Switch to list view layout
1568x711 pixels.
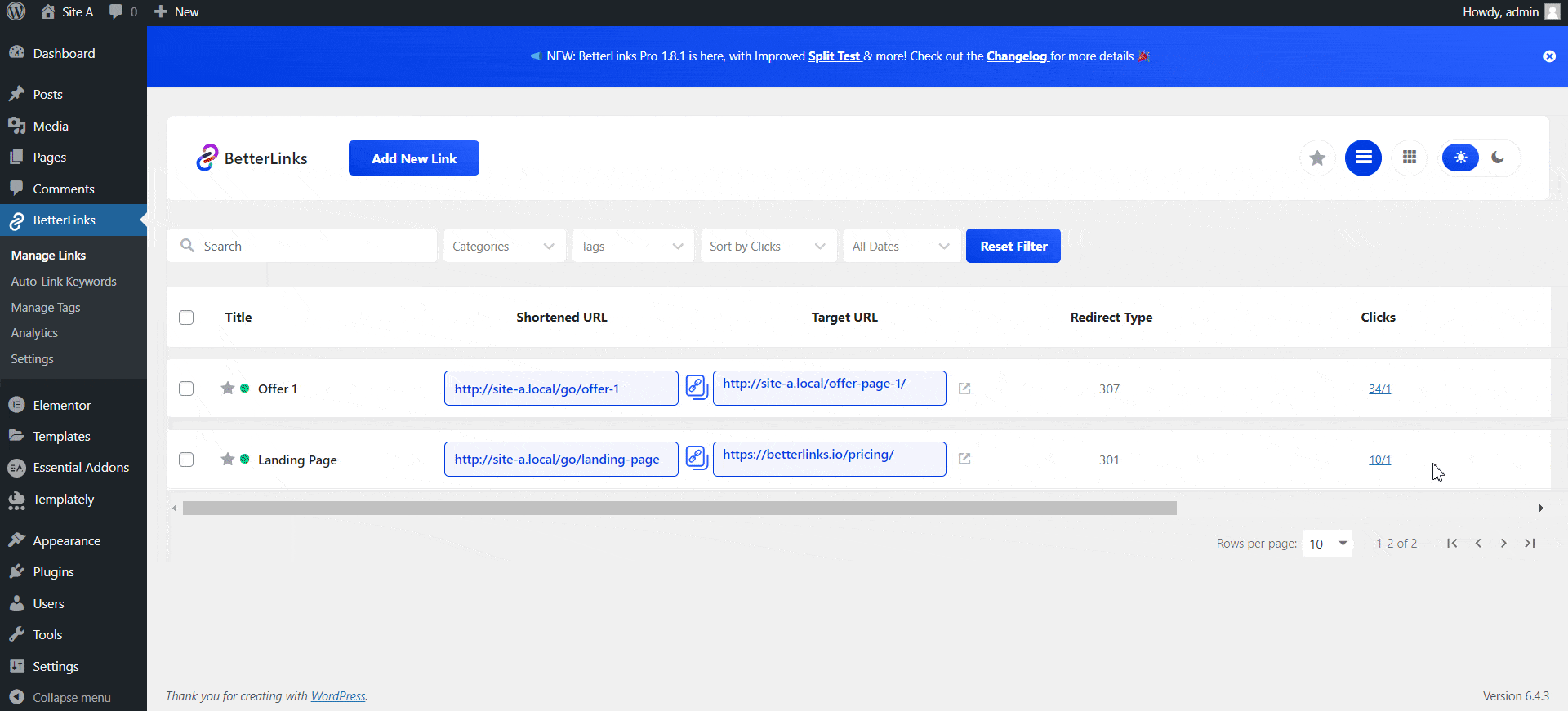tap(1363, 158)
